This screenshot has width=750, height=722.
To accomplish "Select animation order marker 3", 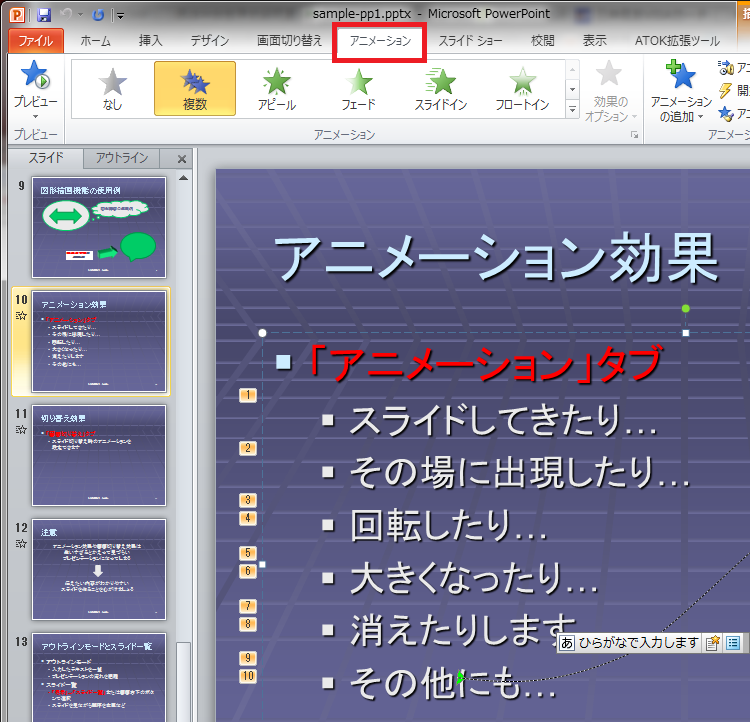I will (x=248, y=500).
